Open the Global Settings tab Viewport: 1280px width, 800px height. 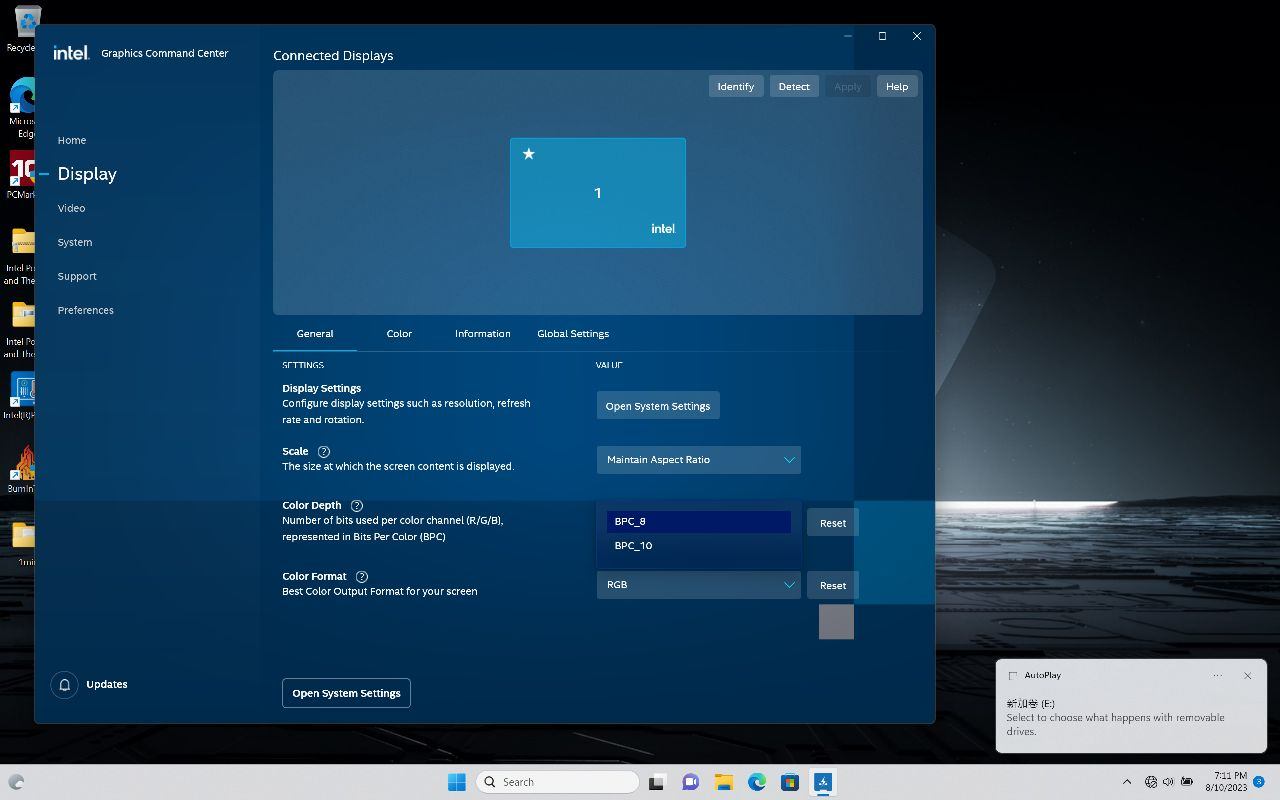(573, 334)
